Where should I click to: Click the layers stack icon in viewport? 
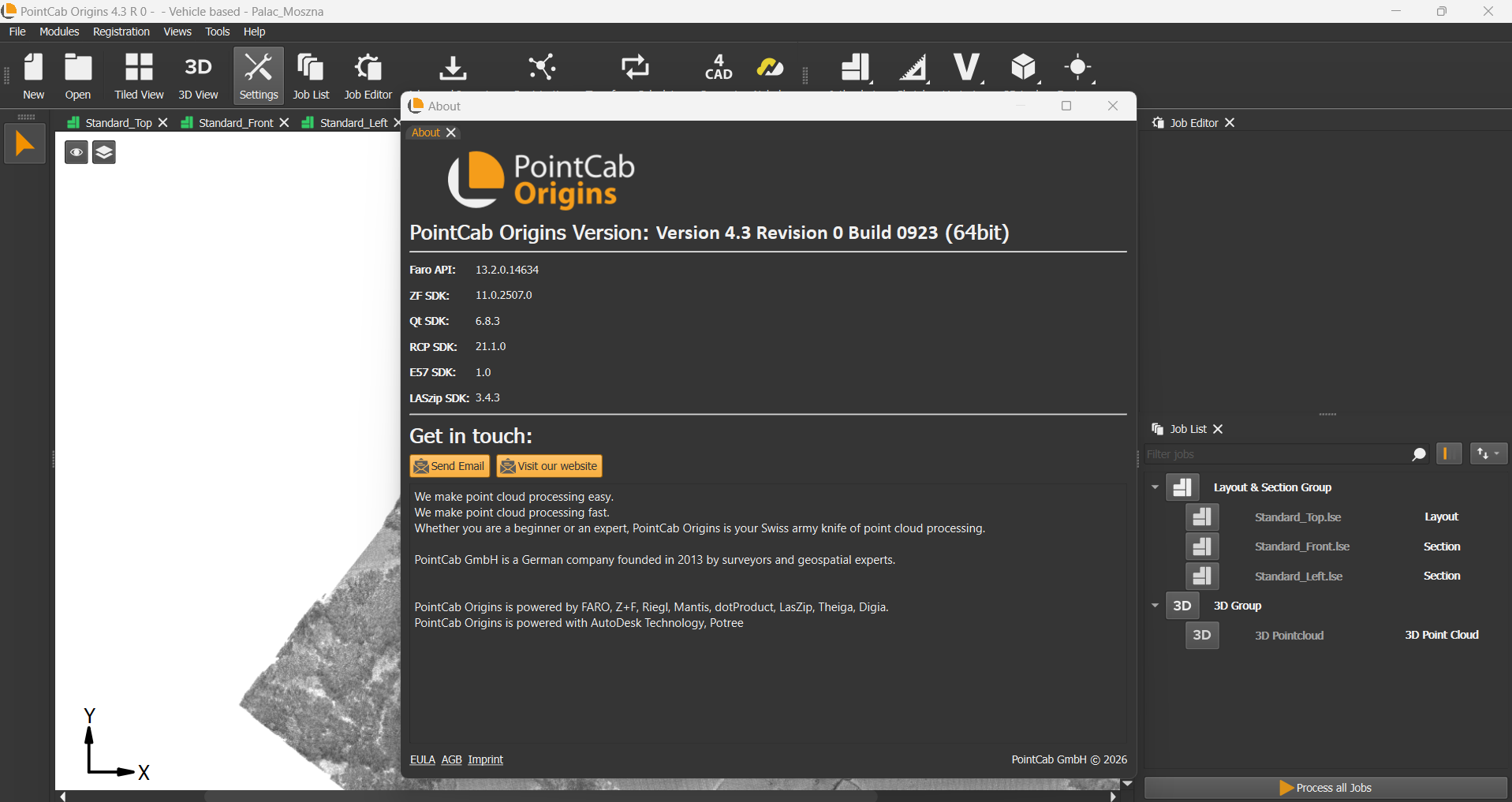pyautogui.click(x=104, y=152)
